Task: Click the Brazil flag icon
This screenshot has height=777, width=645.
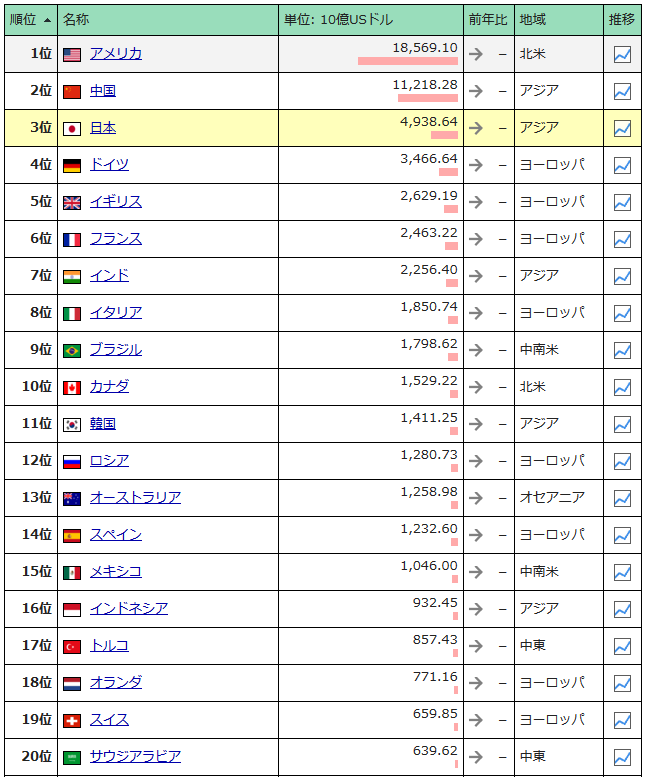Action: point(72,351)
